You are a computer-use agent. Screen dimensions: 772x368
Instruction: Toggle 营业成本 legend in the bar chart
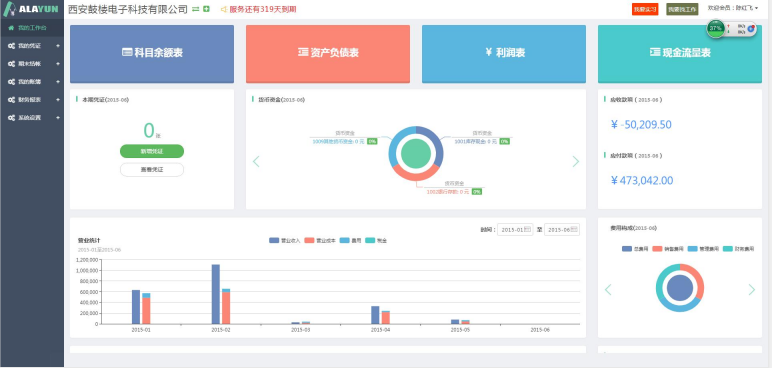click(320, 240)
